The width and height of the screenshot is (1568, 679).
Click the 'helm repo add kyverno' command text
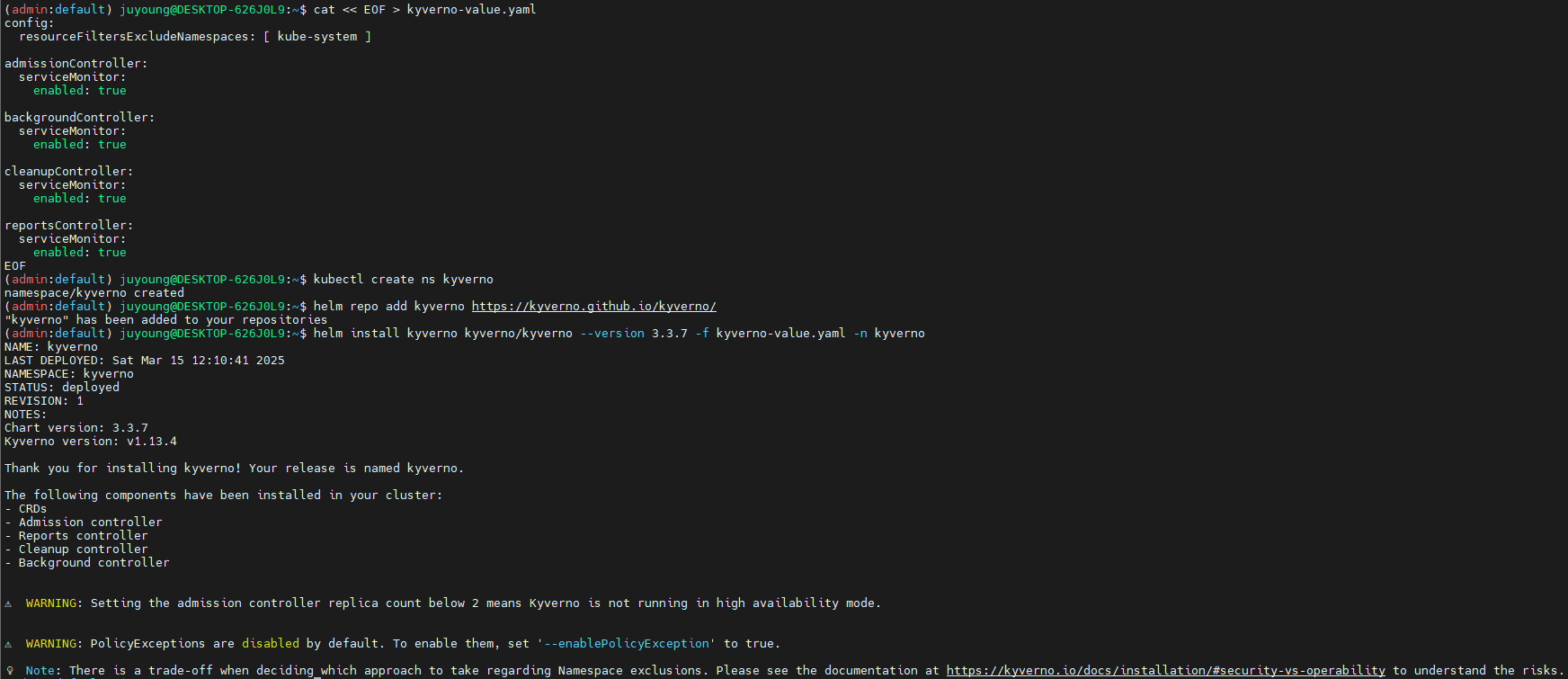388,307
